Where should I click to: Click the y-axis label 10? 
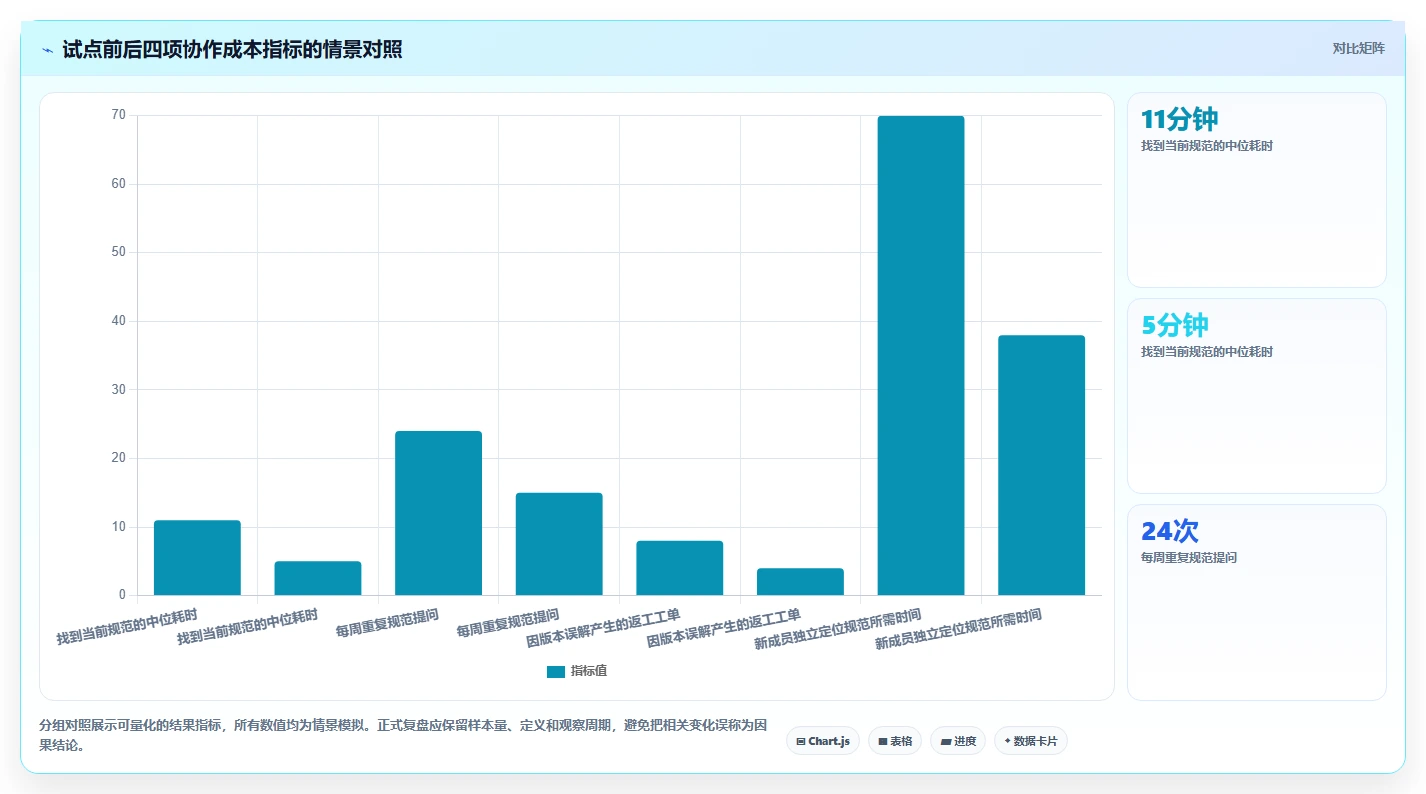pos(119,527)
